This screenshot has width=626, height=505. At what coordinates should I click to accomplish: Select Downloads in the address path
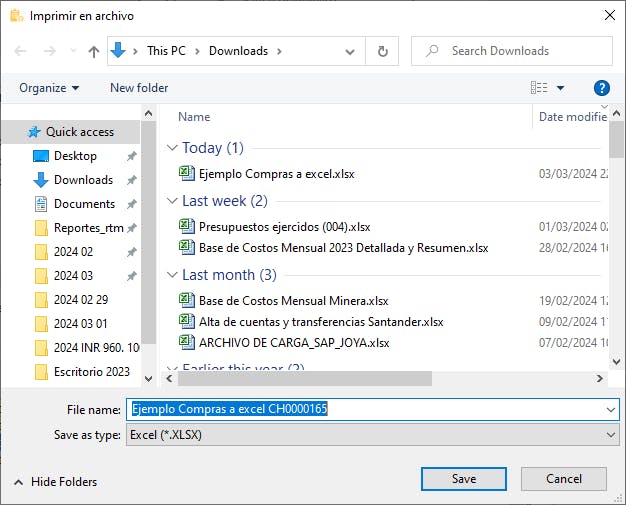pos(238,51)
